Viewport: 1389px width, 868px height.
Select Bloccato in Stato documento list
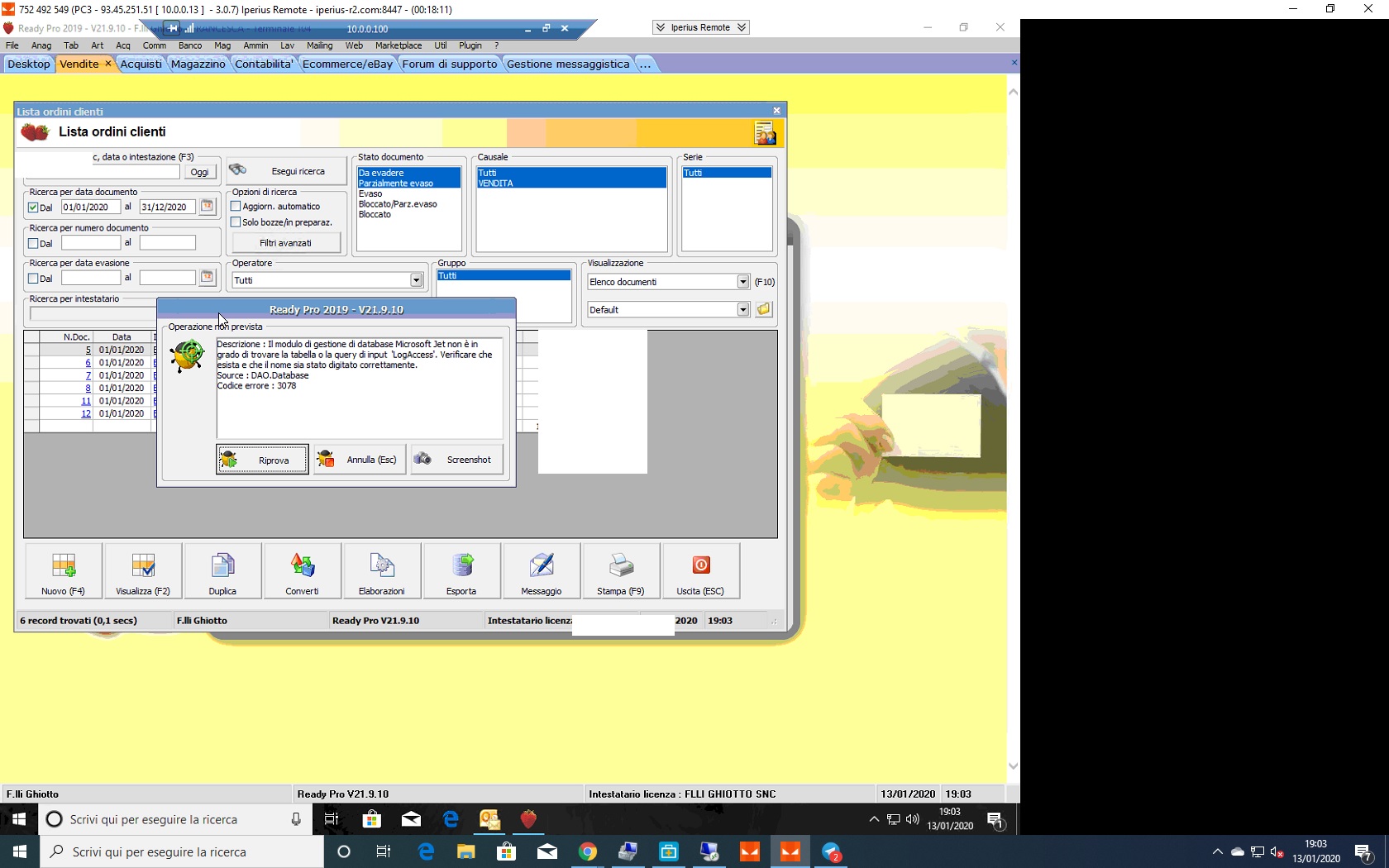tap(375, 214)
